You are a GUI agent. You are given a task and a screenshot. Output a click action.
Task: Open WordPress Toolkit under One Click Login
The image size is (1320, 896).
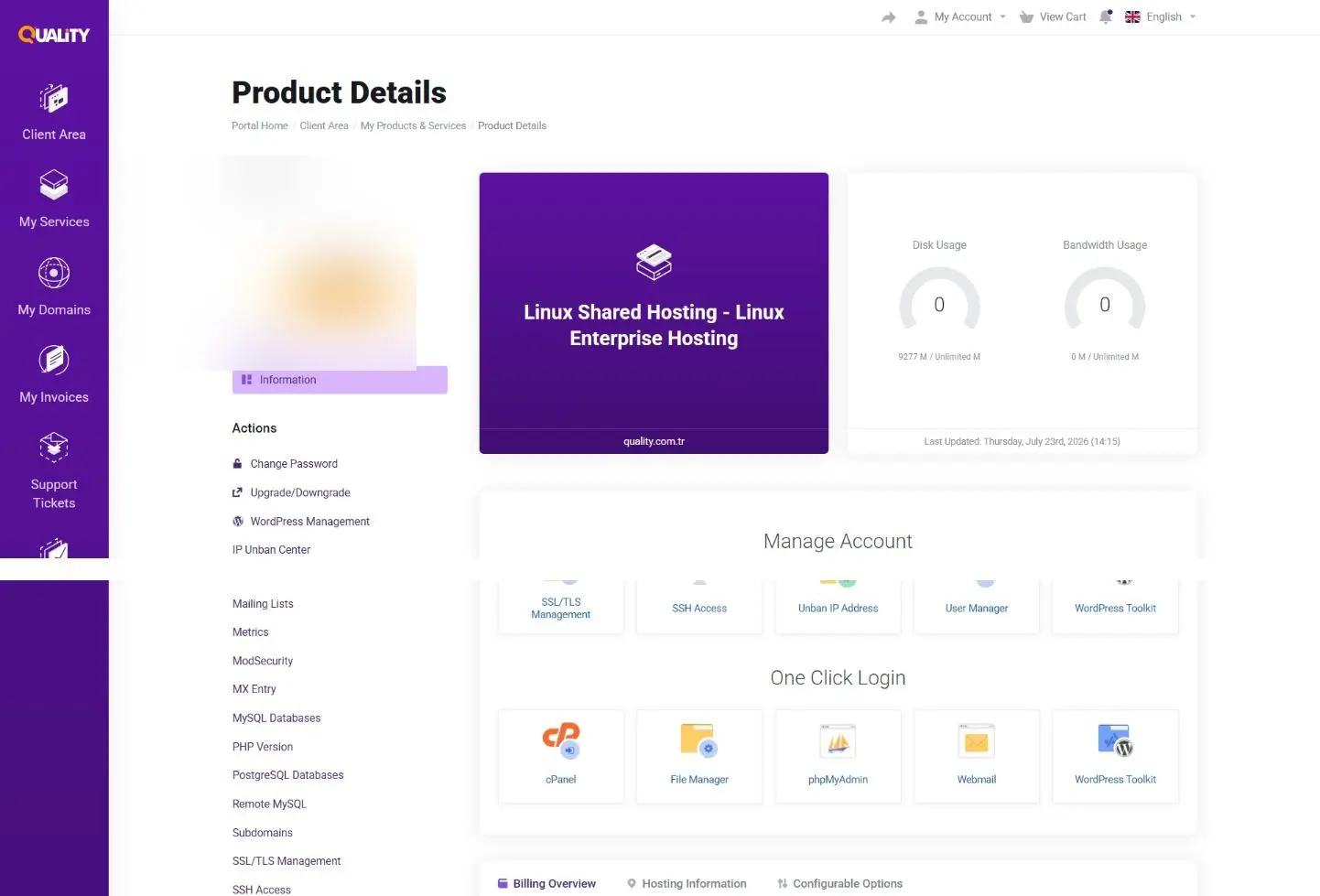point(1115,756)
